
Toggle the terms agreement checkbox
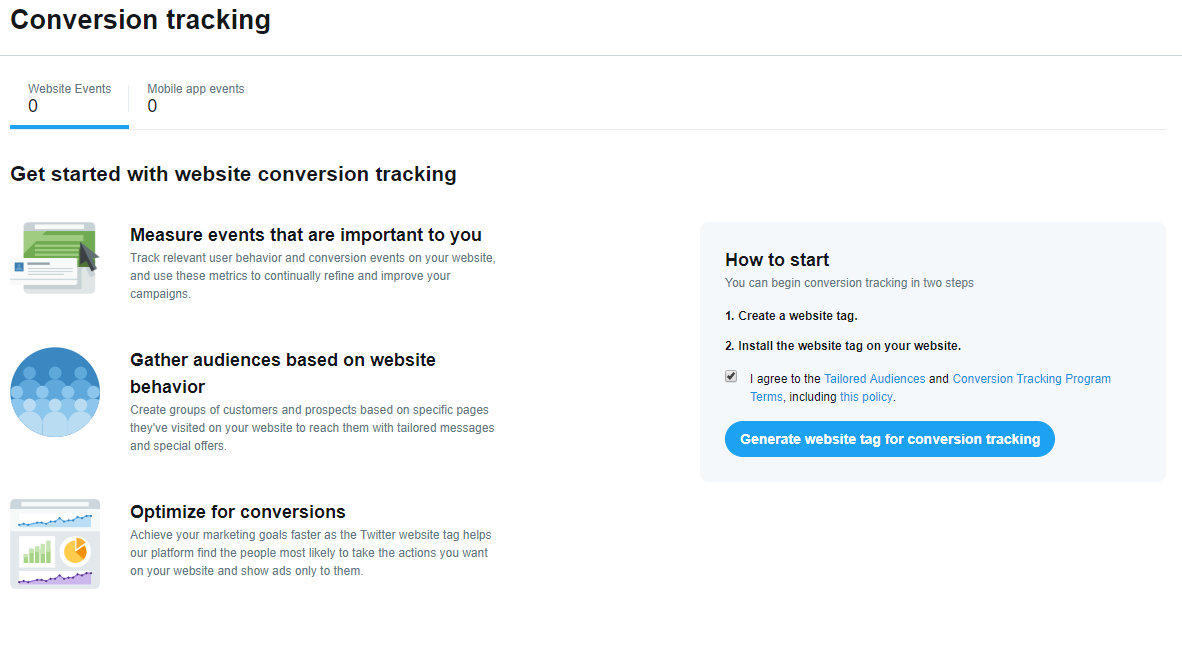click(x=731, y=377)
